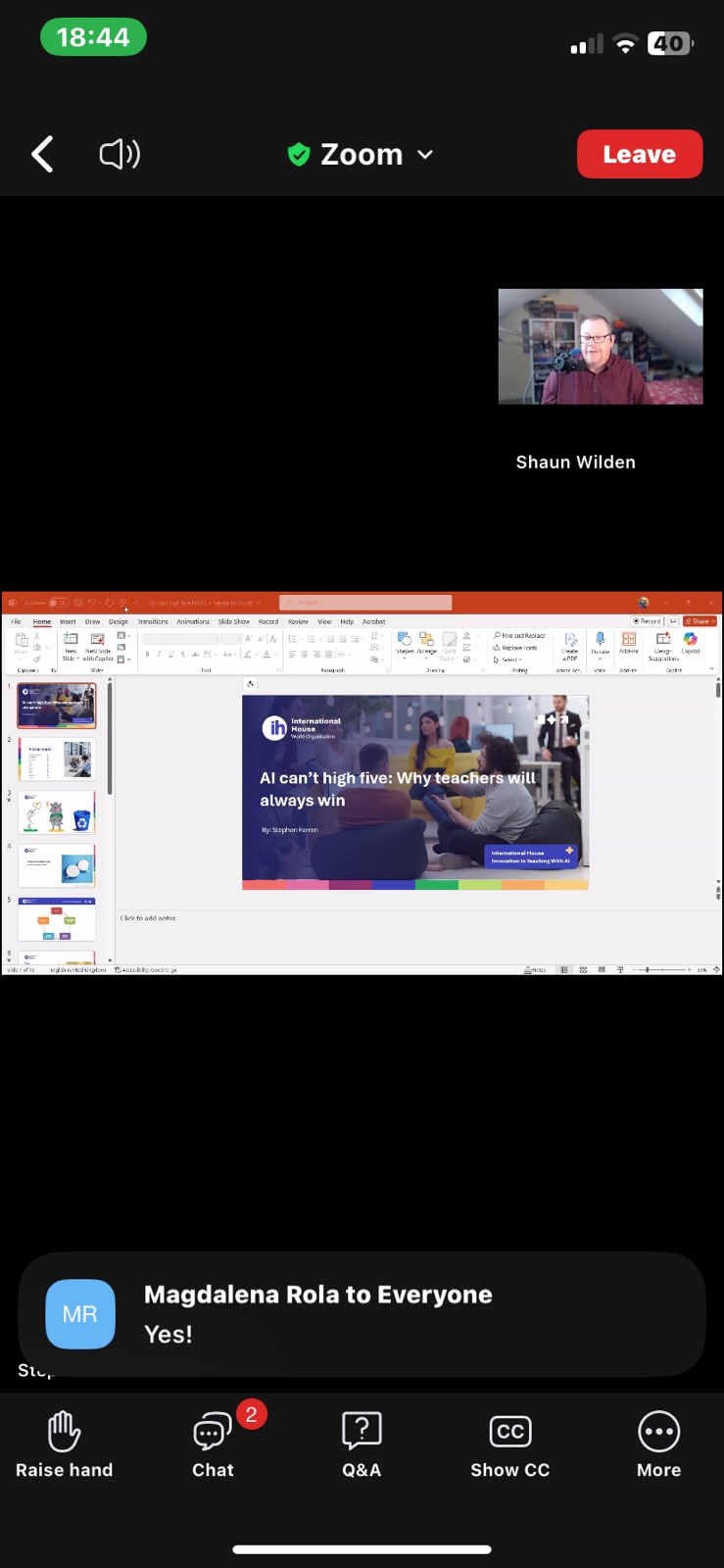724x1568 pixels.
Task: Tap the green security shield icon
Action: click(x=299, y=155)
